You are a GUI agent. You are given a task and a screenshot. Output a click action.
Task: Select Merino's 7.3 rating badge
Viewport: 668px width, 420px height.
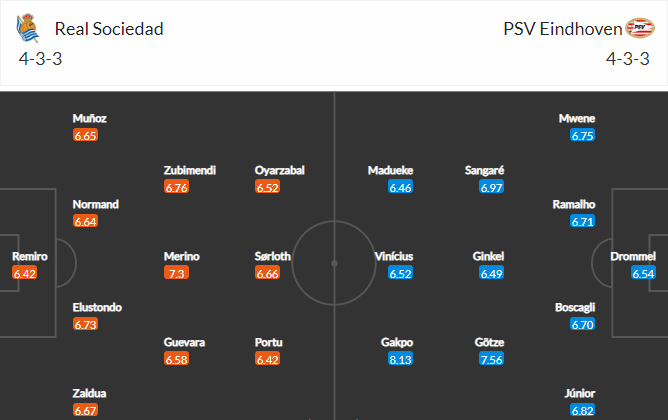(176, 273)
